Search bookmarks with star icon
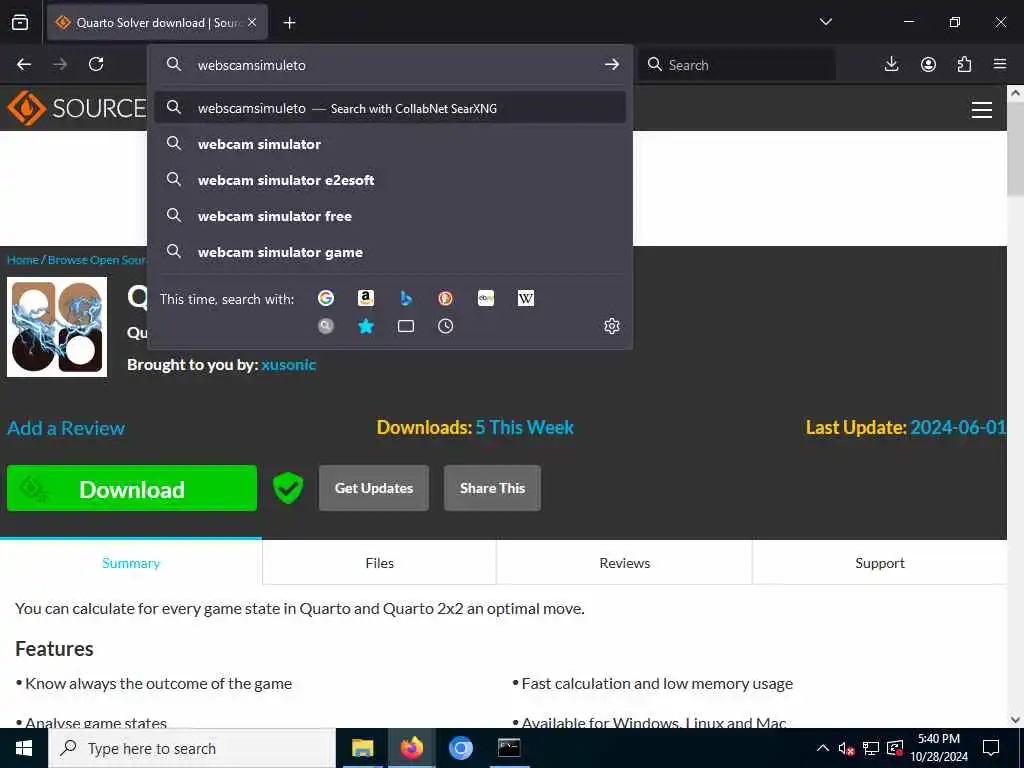This screenshot has height=768, width=1024. click(366, 326)
